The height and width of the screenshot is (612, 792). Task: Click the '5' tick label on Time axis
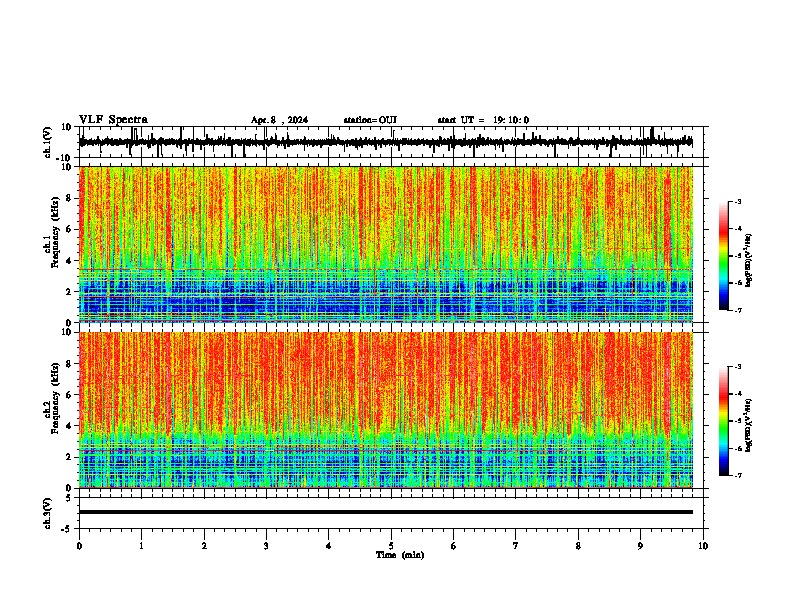coord(391,546)
